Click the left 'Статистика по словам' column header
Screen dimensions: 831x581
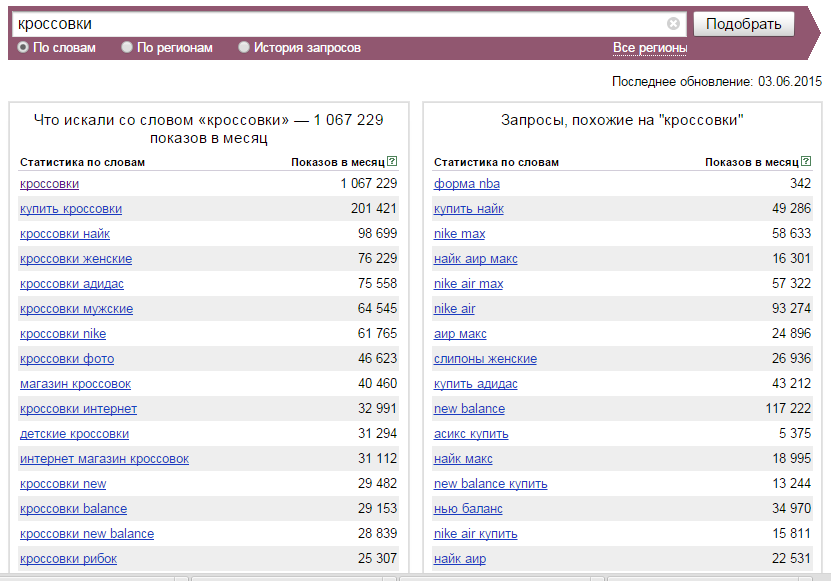point(82,162)
